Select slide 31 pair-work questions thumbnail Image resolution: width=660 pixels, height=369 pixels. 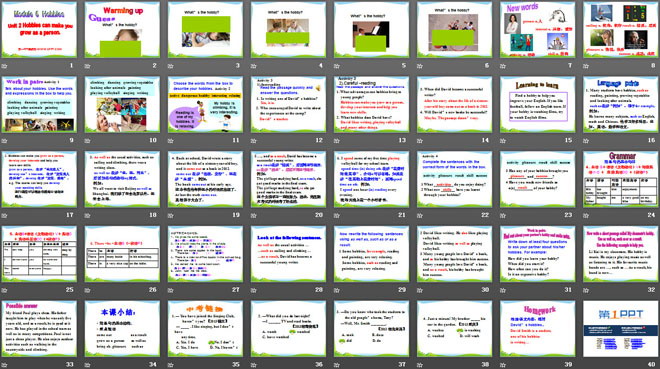[538, 254]
